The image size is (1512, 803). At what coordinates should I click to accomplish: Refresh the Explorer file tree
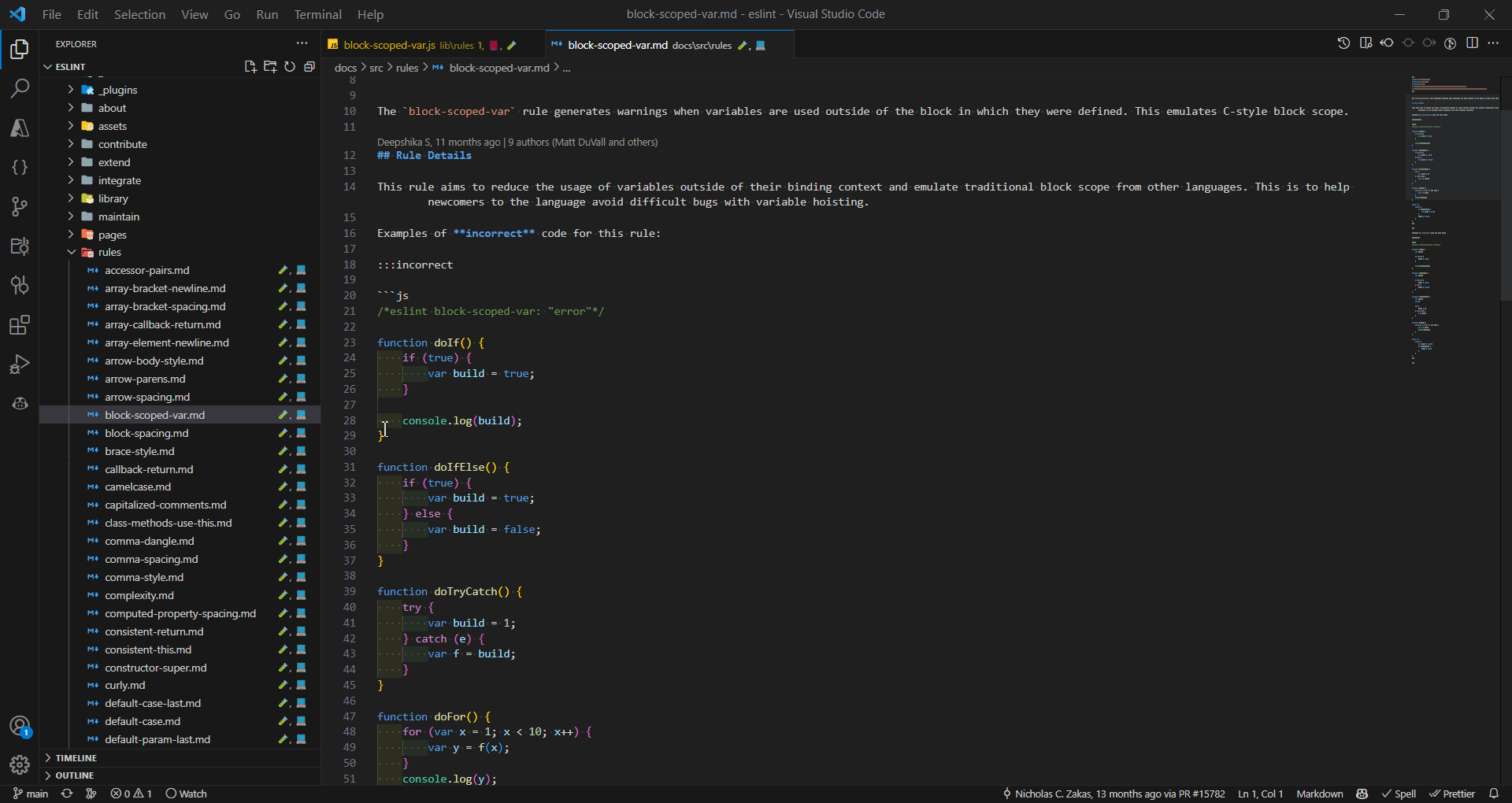[290, 67]
